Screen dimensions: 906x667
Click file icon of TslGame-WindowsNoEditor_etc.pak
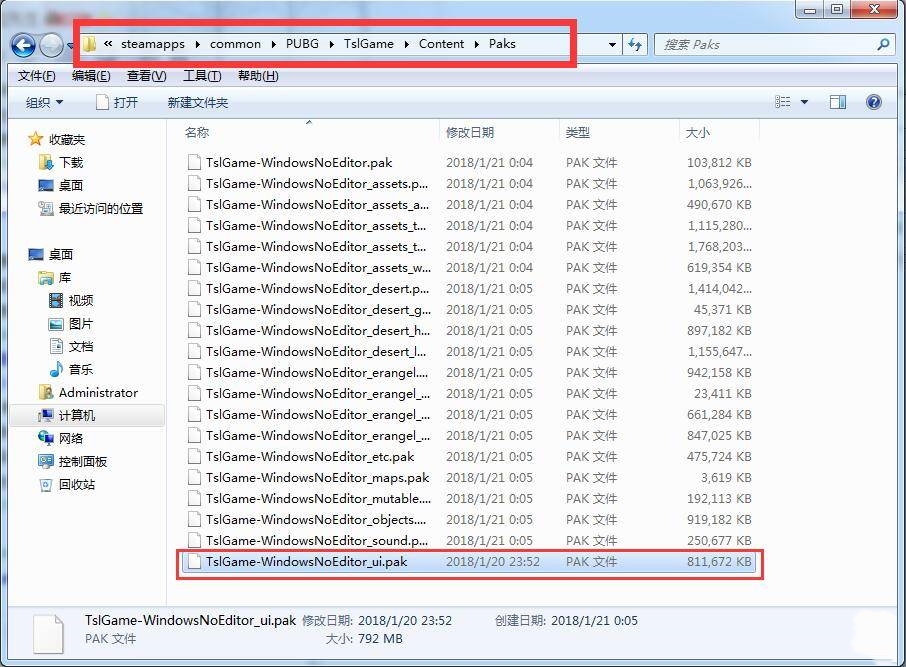click(195, 457)
